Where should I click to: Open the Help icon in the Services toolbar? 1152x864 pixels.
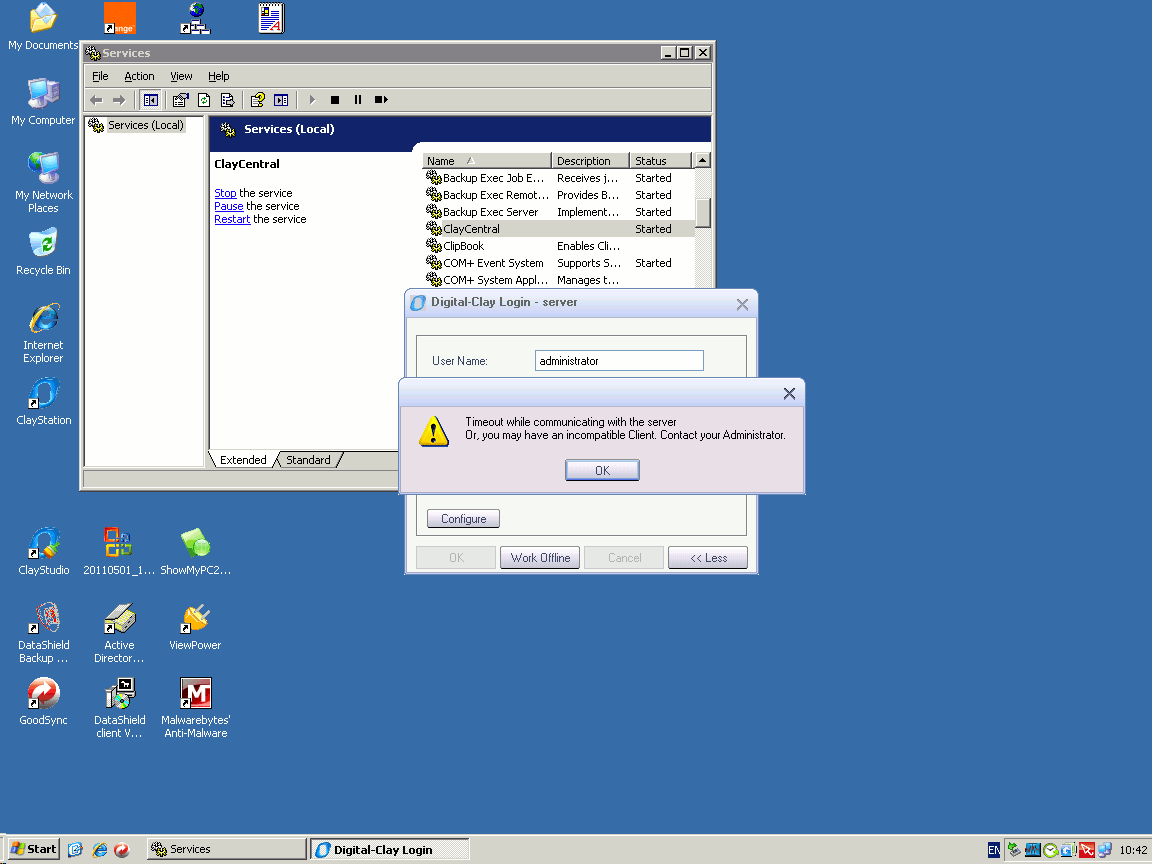pyautogui.click(x=258, y=100)
